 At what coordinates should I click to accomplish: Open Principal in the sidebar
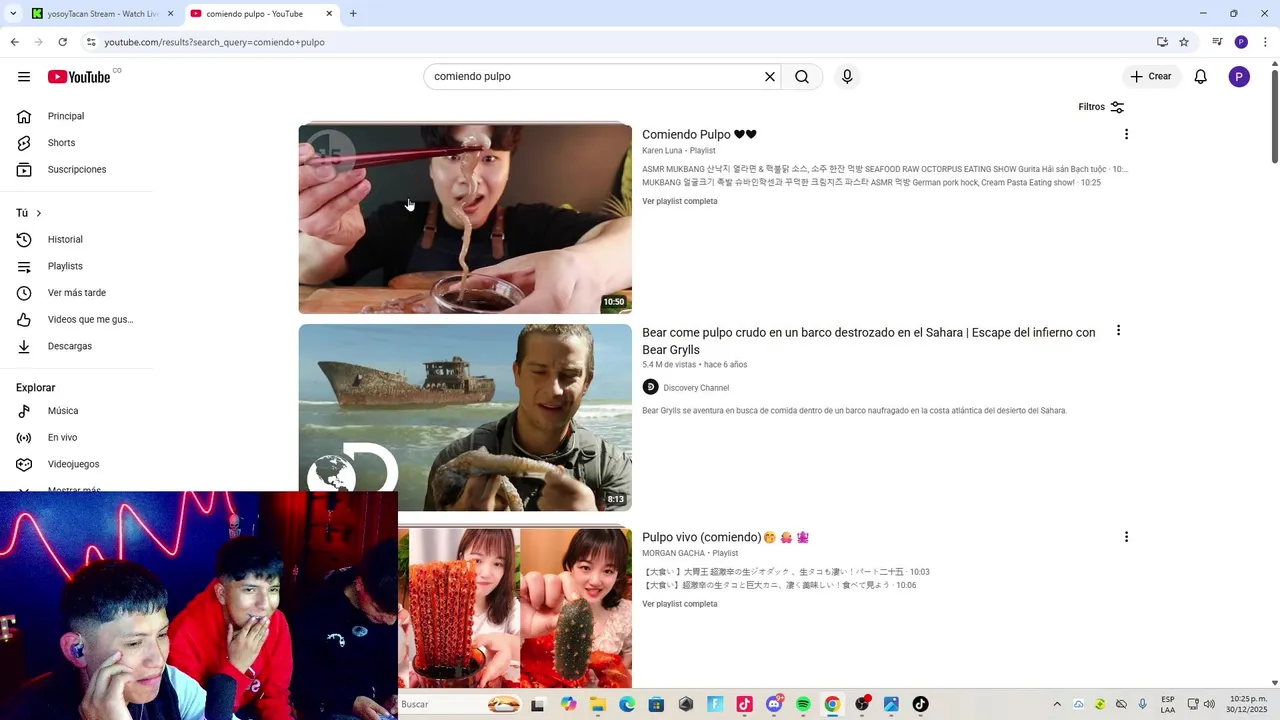[x=66, y=116]
